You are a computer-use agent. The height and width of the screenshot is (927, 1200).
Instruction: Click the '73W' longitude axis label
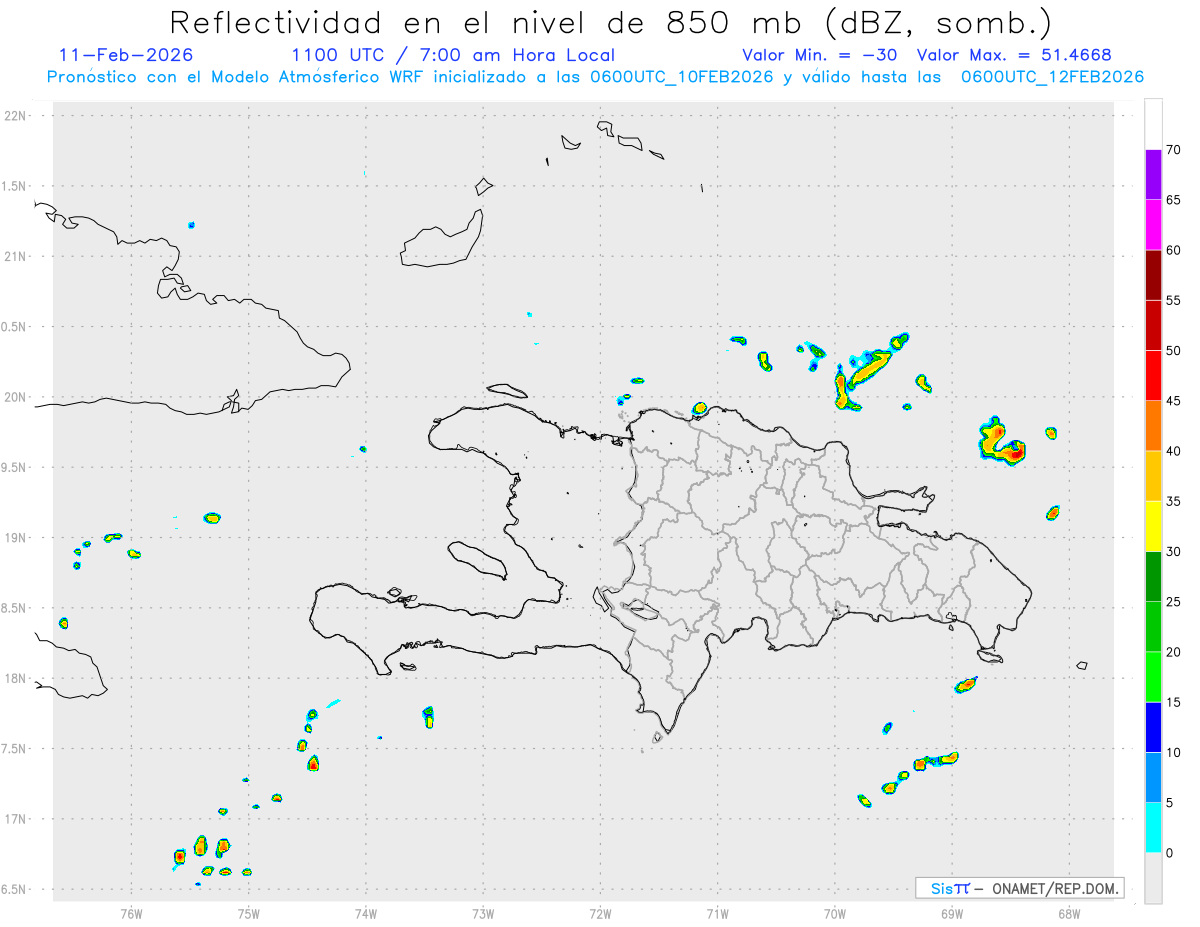click(483, 913)
